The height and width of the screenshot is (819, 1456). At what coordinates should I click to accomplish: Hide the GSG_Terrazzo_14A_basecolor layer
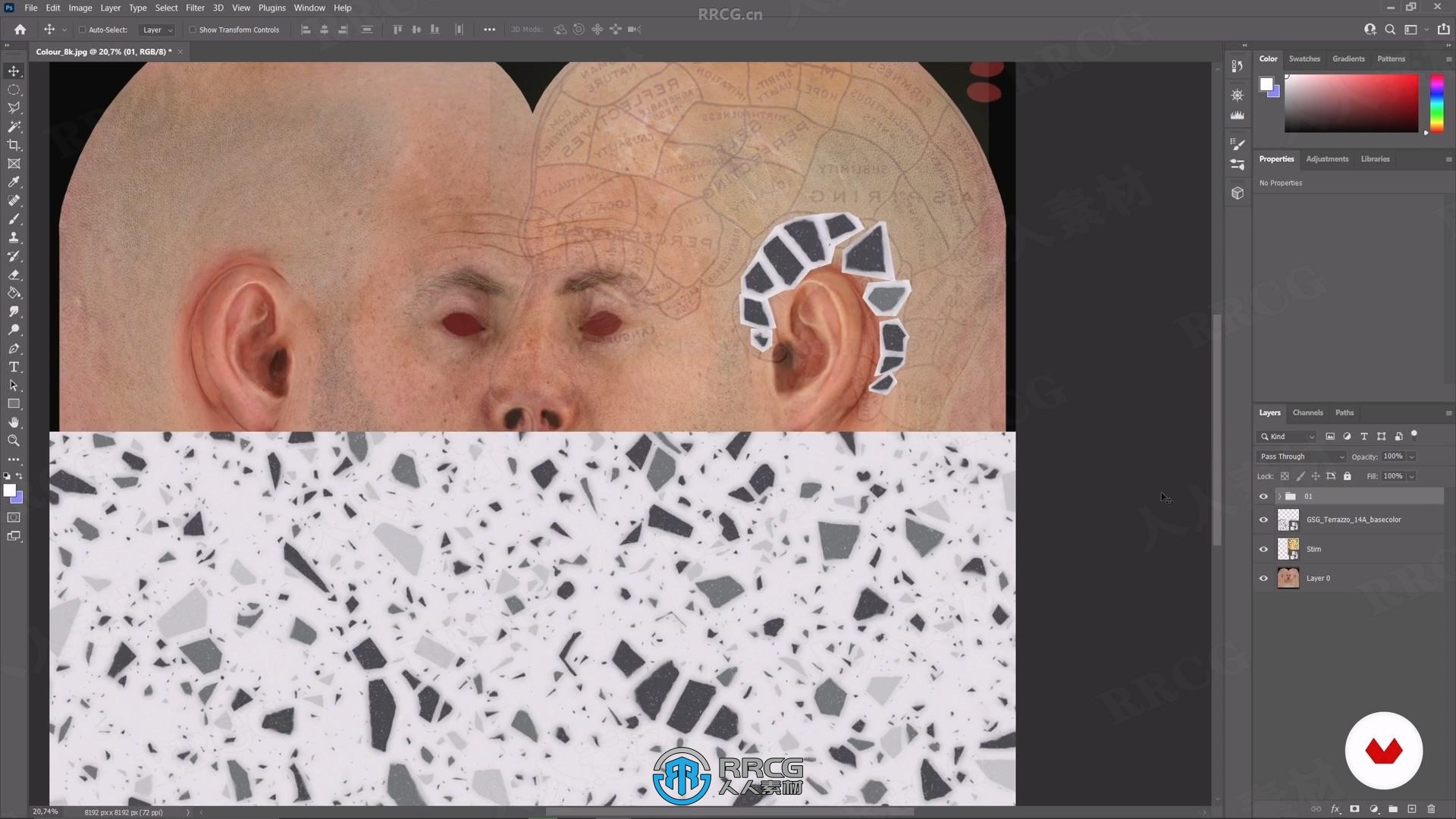click(x=1263, y=520)
